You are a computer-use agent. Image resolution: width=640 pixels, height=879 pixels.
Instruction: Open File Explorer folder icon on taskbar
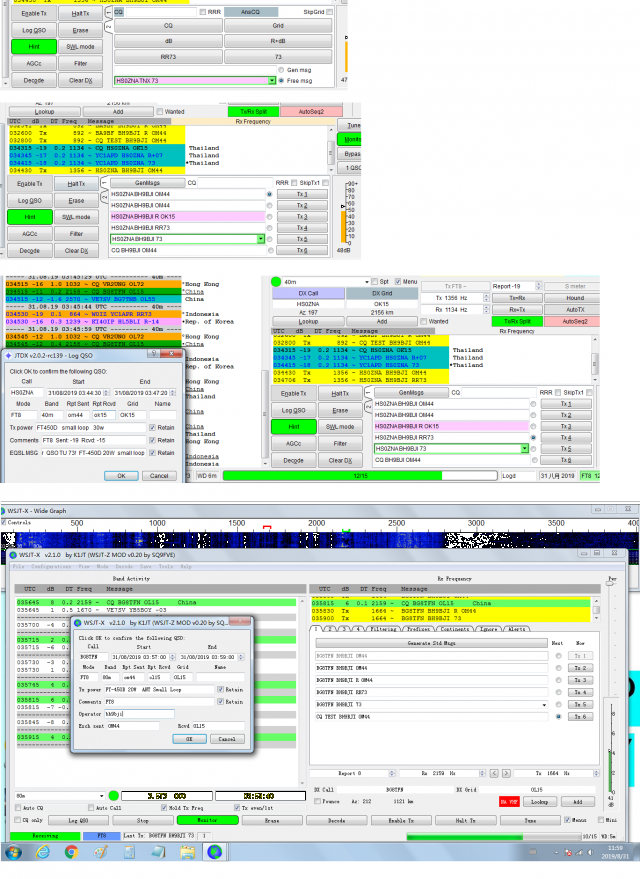pos(187,853)
